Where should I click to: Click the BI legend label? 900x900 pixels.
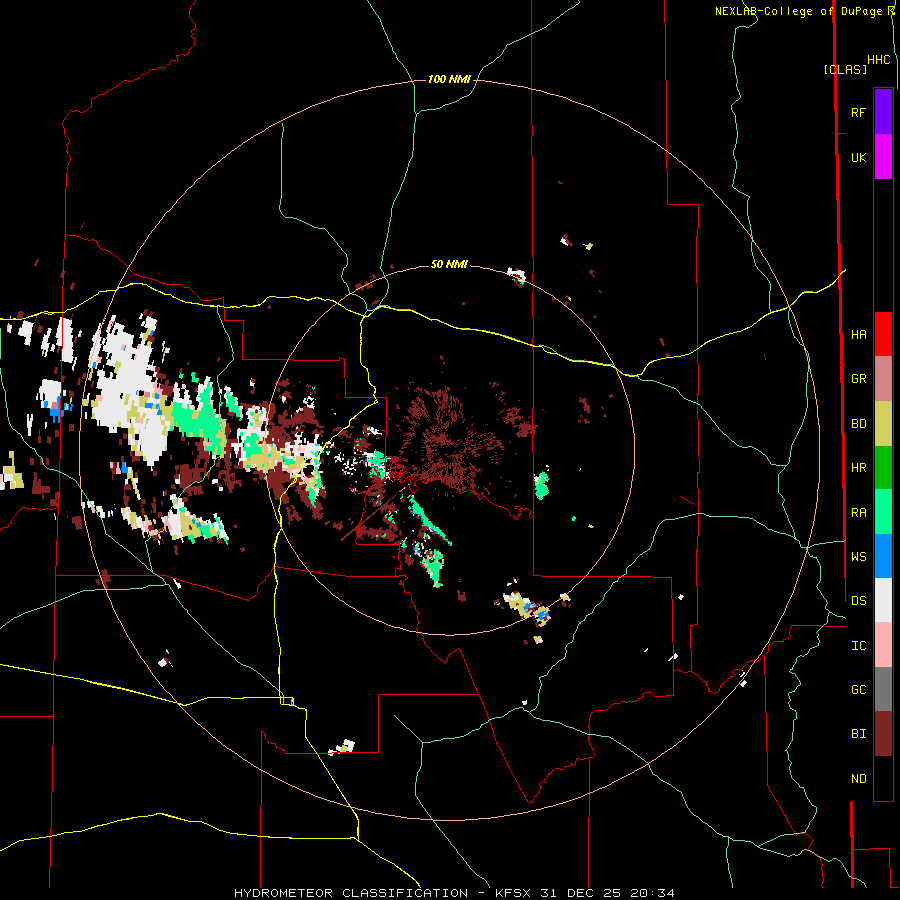pos(858,734)
